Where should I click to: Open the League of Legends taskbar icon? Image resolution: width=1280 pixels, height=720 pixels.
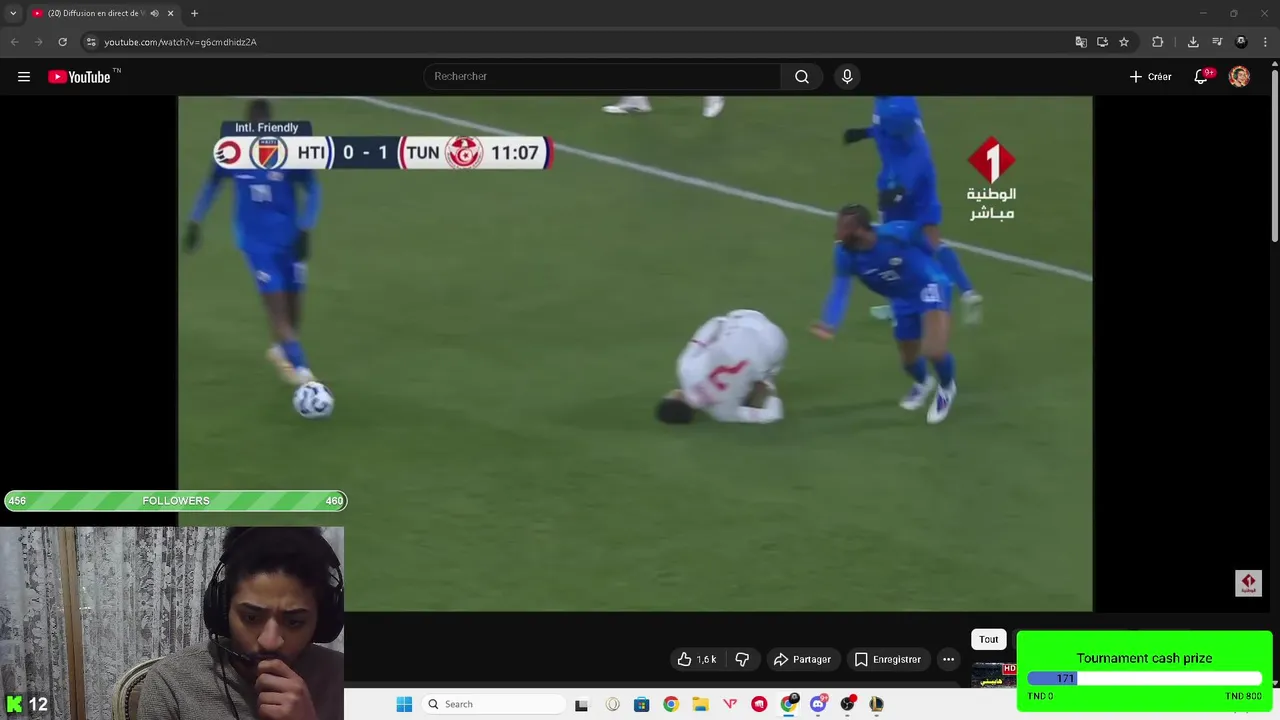(876, 704)
